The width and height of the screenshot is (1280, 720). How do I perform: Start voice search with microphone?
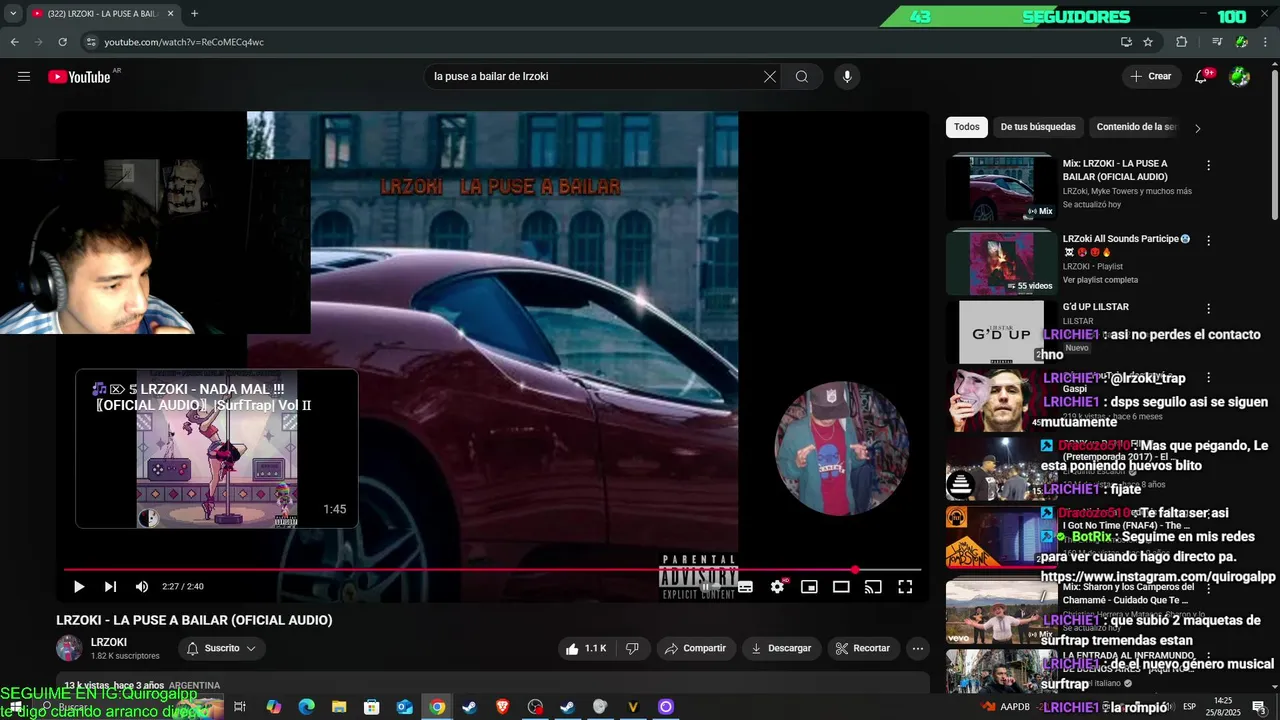pos(847,76)
